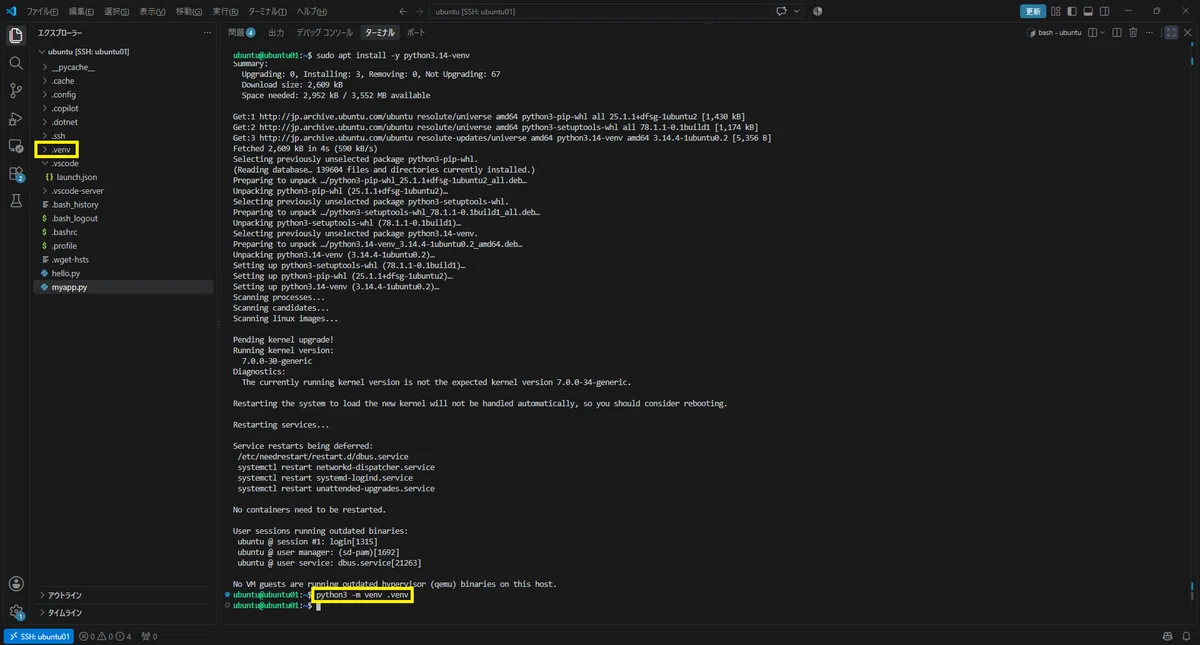Open the ターミナル menu in menu bar
The height and width of the screenshot is (645, 1200).
tap(267, 11)
